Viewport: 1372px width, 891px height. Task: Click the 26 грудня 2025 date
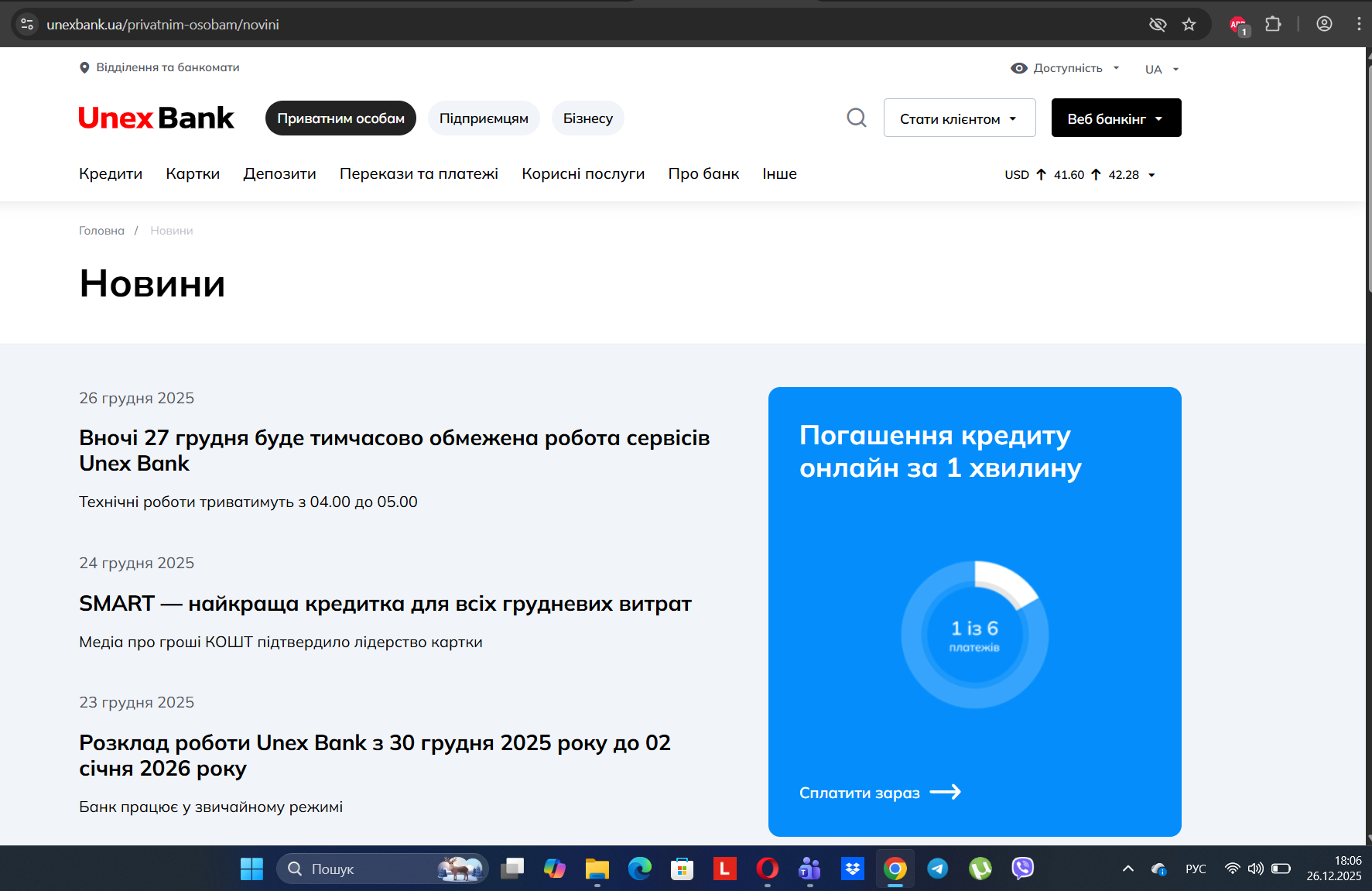coord(136,398)
